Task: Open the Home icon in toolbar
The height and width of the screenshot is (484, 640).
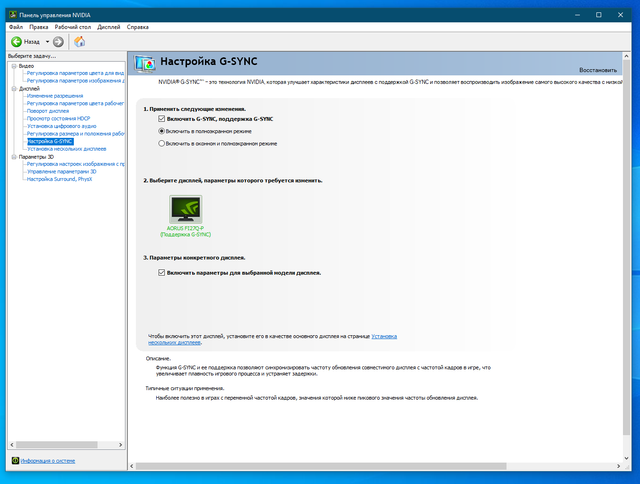Action: point(80,41)
